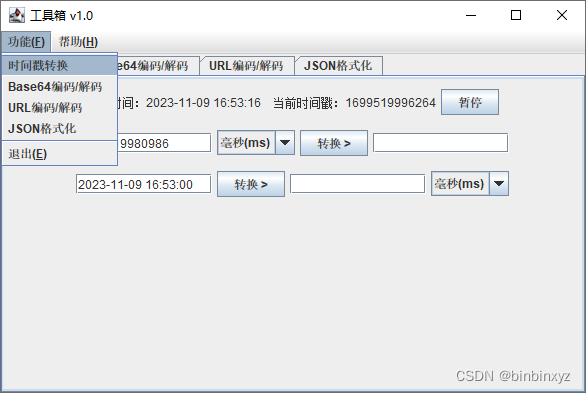586x393 pixels.
Task: Switch to the JSON格式化 tab
Action: [338, 66]
